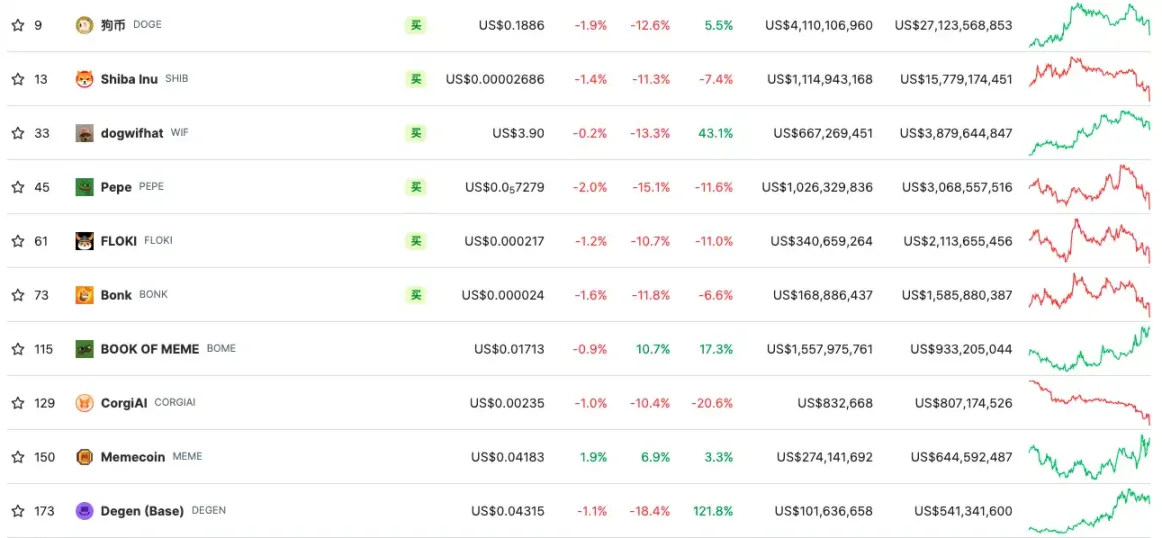Star the Pepe row as favorite
1162x538 pixels.
18,187
